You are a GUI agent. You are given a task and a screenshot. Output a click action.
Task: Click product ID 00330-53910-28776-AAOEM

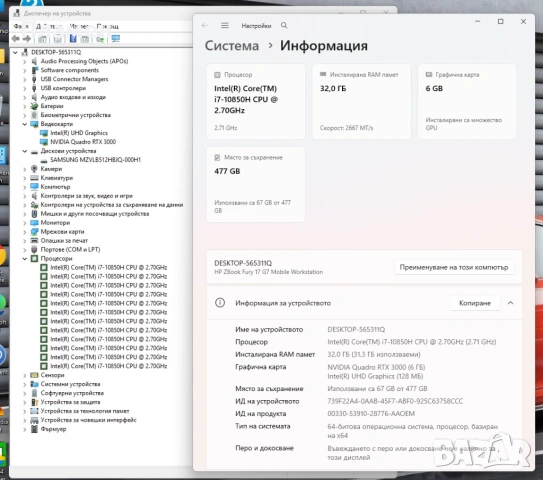(371, 414)
